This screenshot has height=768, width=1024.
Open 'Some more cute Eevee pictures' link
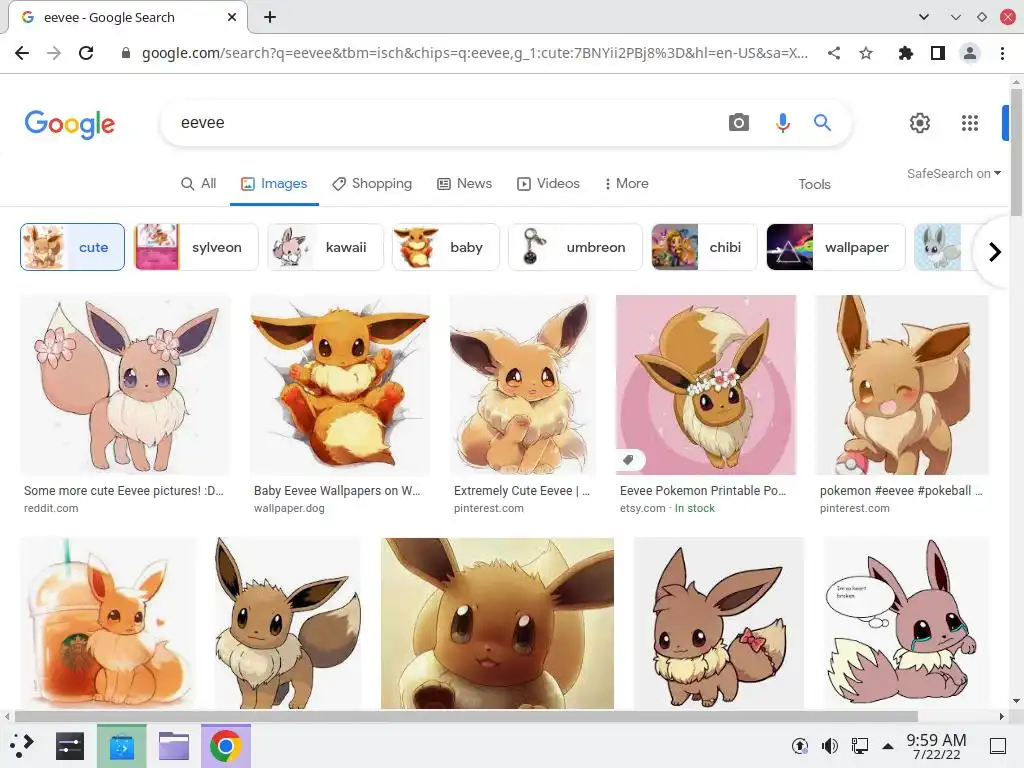[x=124, y=490]
